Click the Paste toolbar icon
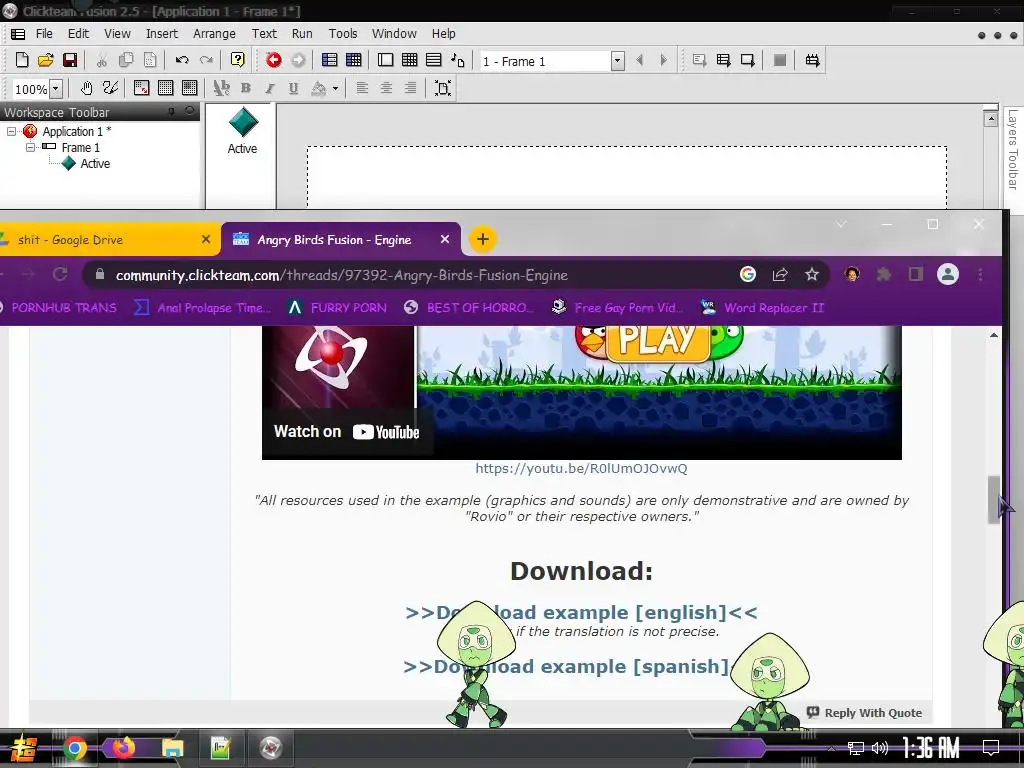Screen dimensions: 1024x768 [150, 60]
